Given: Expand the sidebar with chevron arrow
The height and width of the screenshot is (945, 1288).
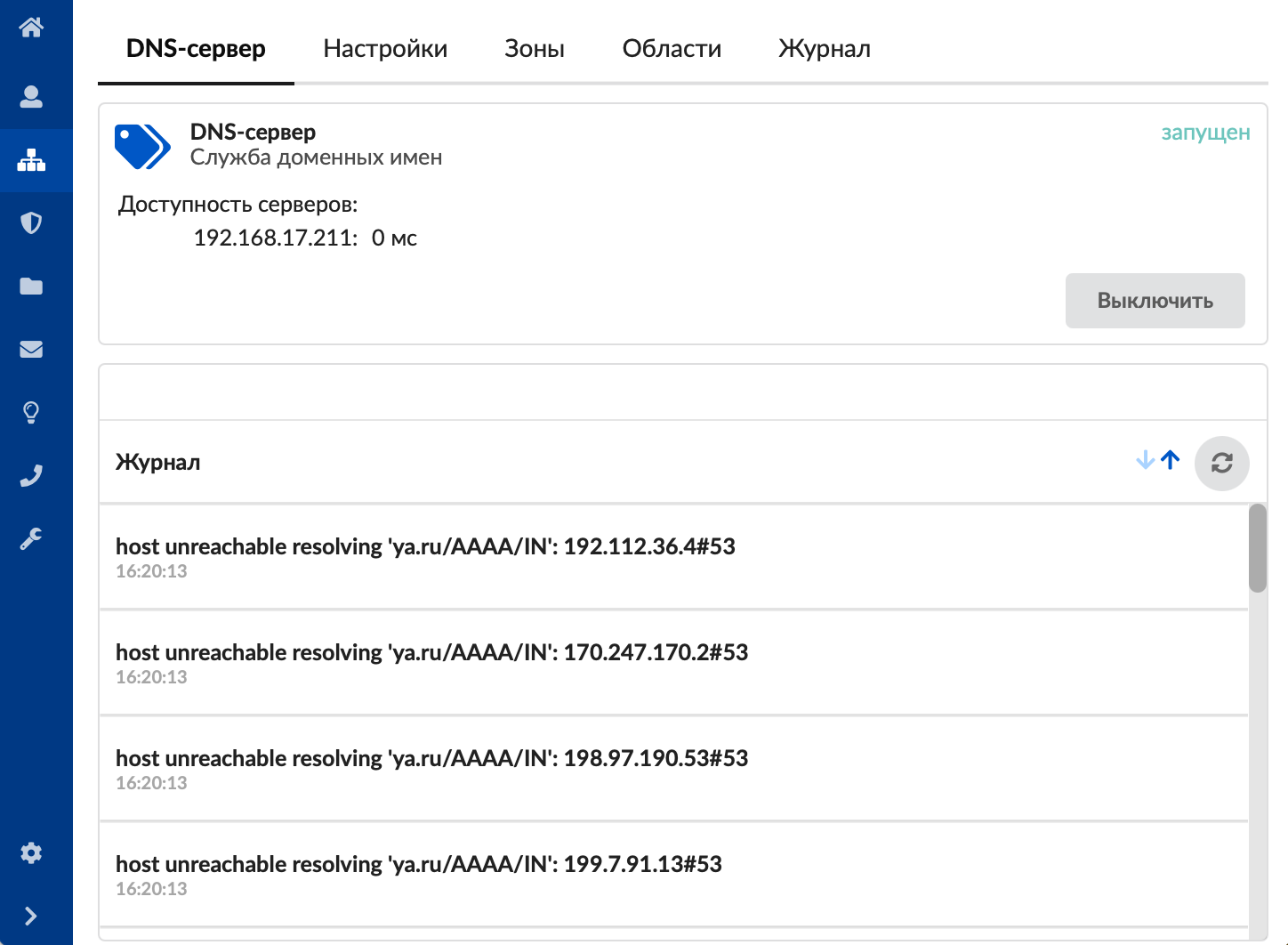Looking at the screenshot, I should click(x=31, y=916).
